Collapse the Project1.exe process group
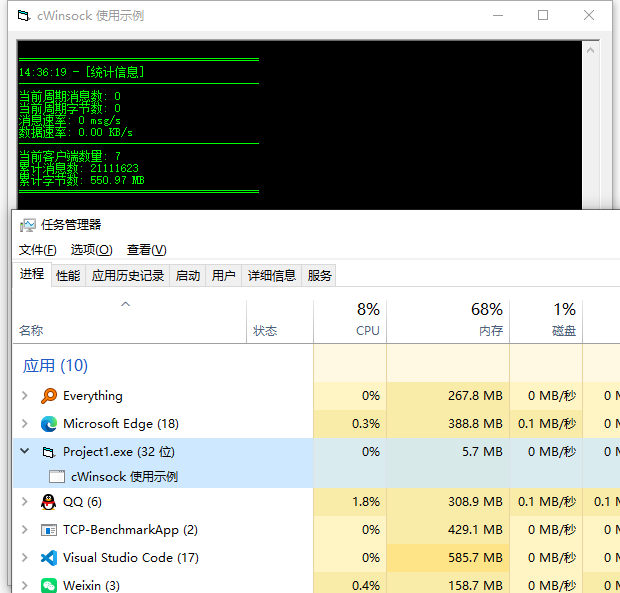Screen dimensions: 620x593 point(25,451)
